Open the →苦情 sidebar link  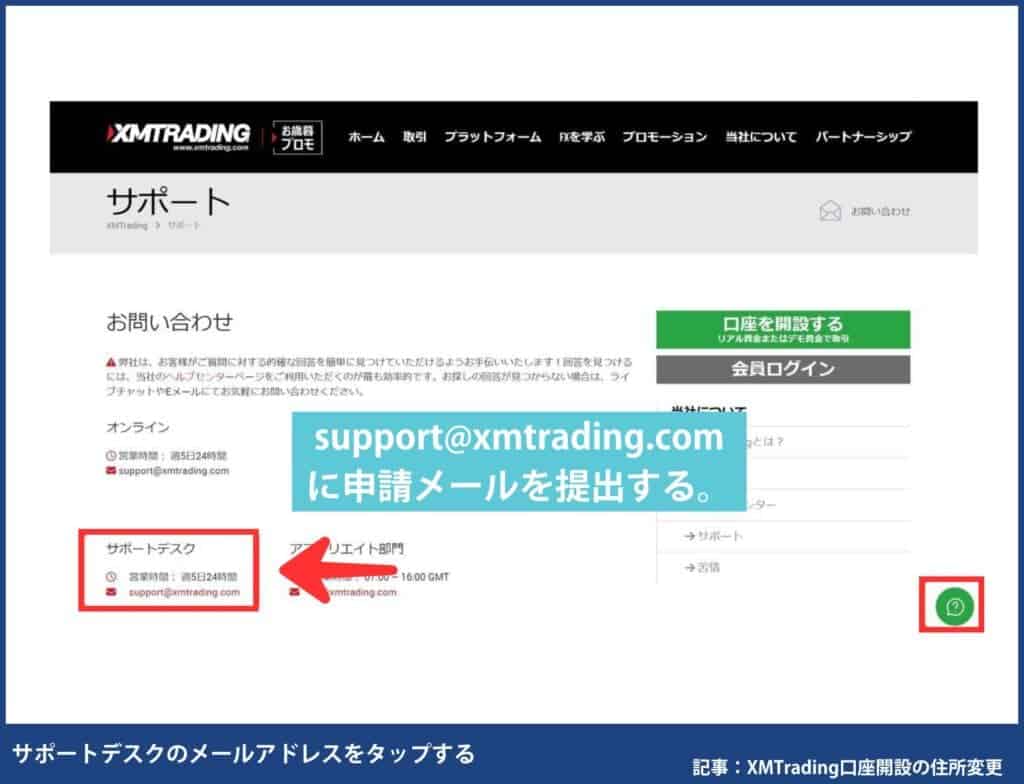point(701,567)
